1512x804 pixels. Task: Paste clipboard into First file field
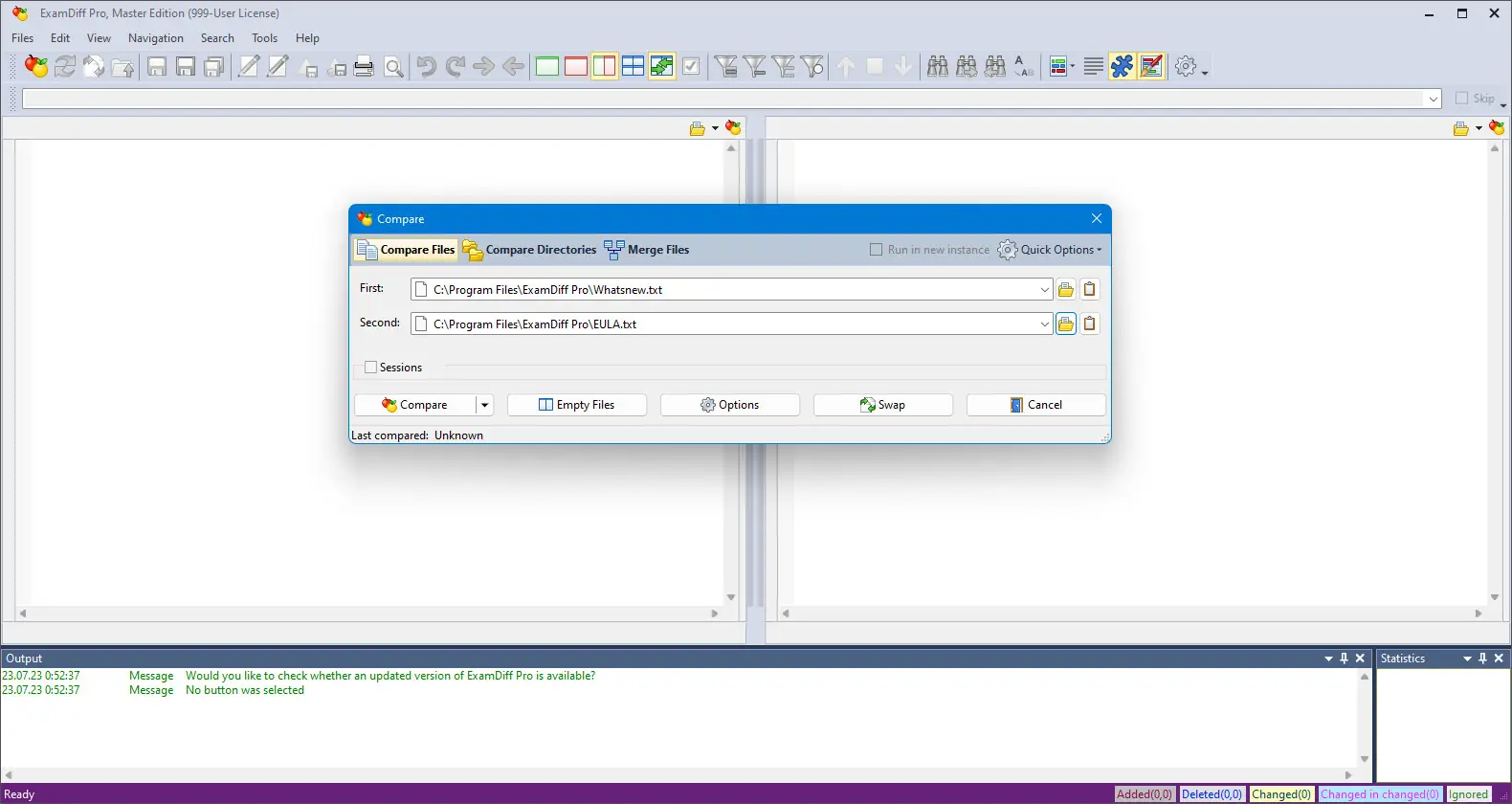(x=1089, y=289)
